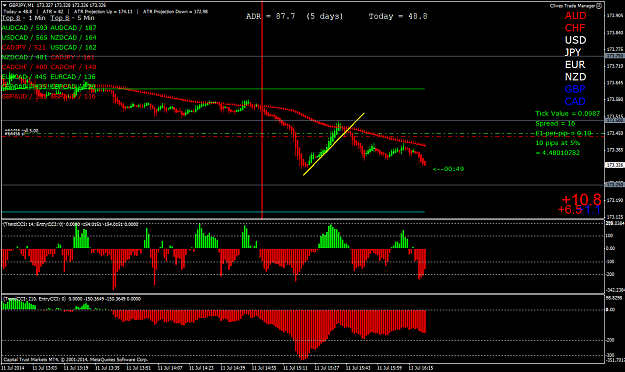
Task: Click the '10 pips at 5%' label
Action: (x=557, y=143)
